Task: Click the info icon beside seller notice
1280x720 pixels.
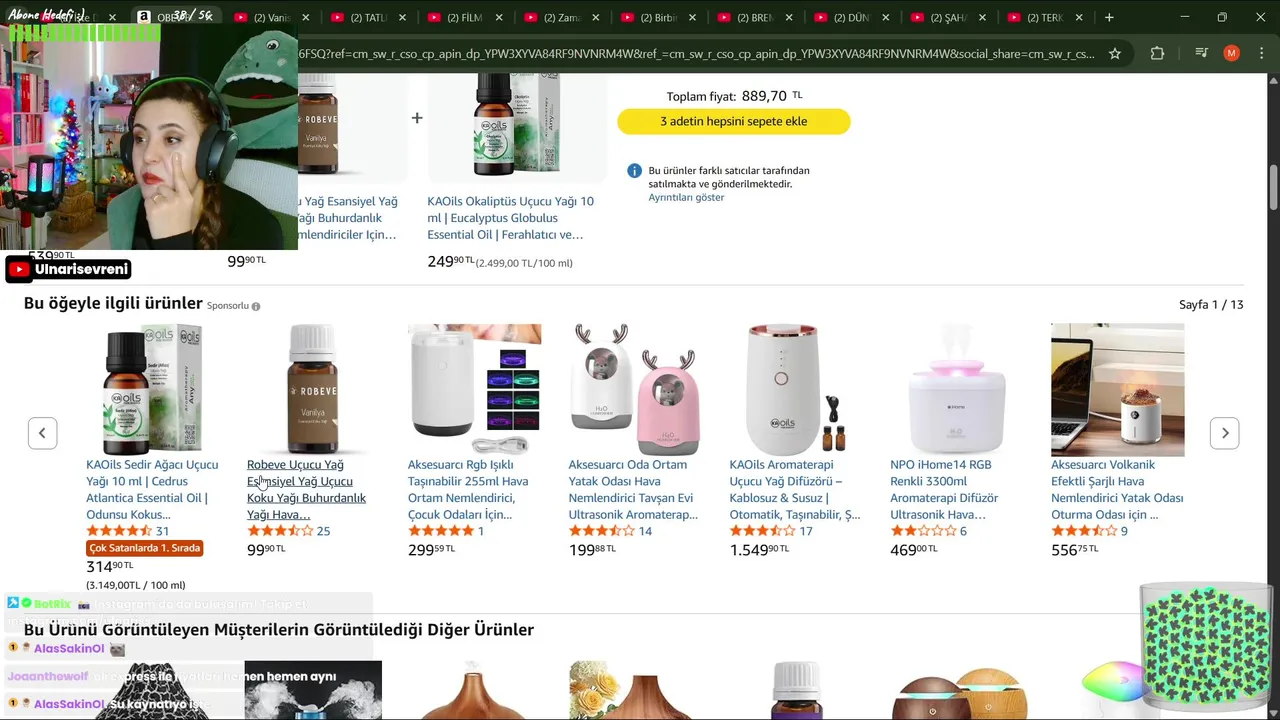Action: click(634, 171)
